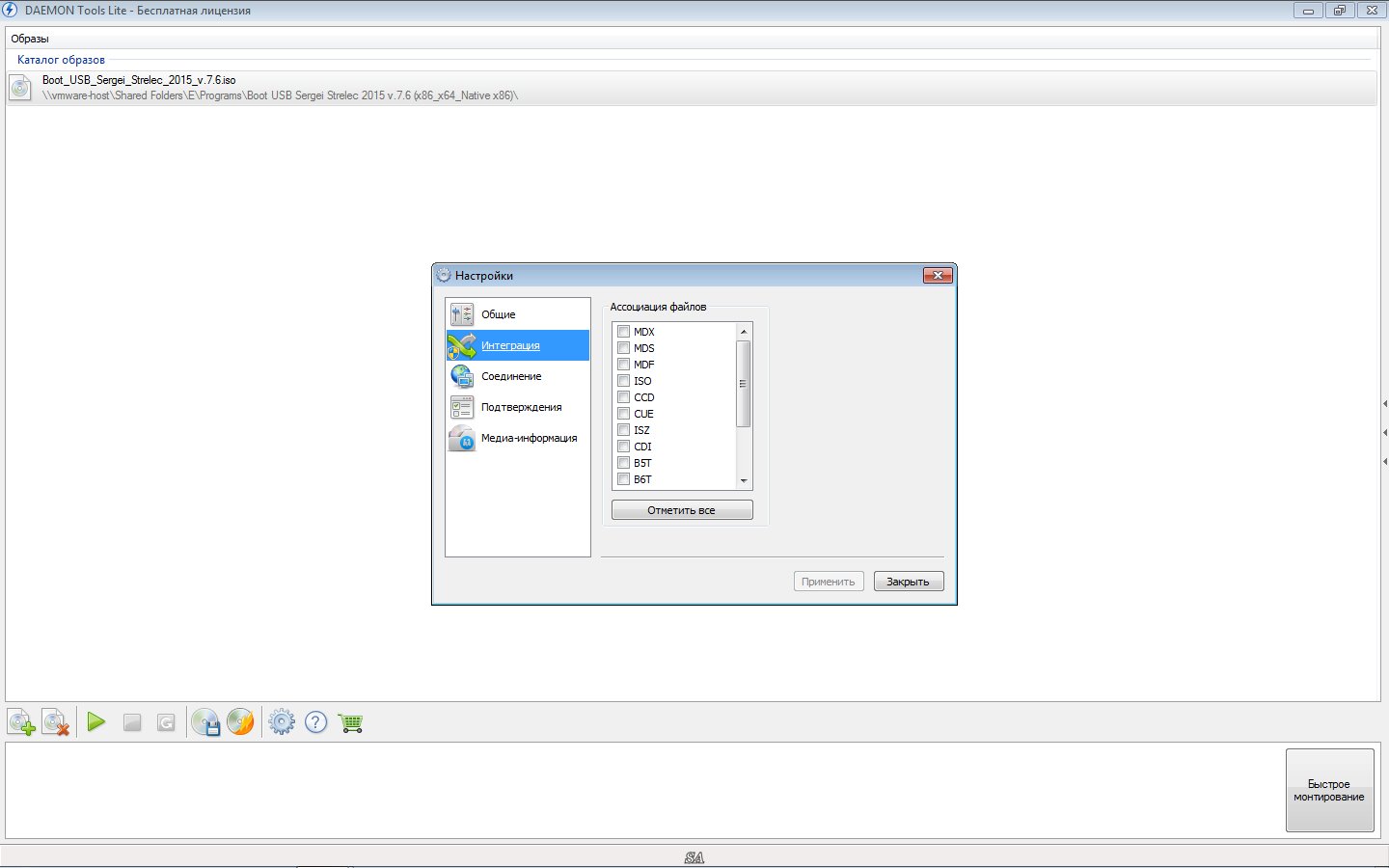Switch to Соединение settings section
1389x868 pixels.
(x=518, y=376)
